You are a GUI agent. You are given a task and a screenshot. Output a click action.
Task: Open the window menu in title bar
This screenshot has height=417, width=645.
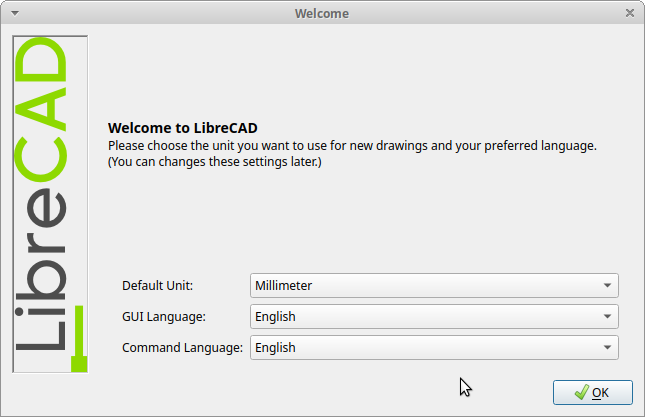click(x=14, y=13)
